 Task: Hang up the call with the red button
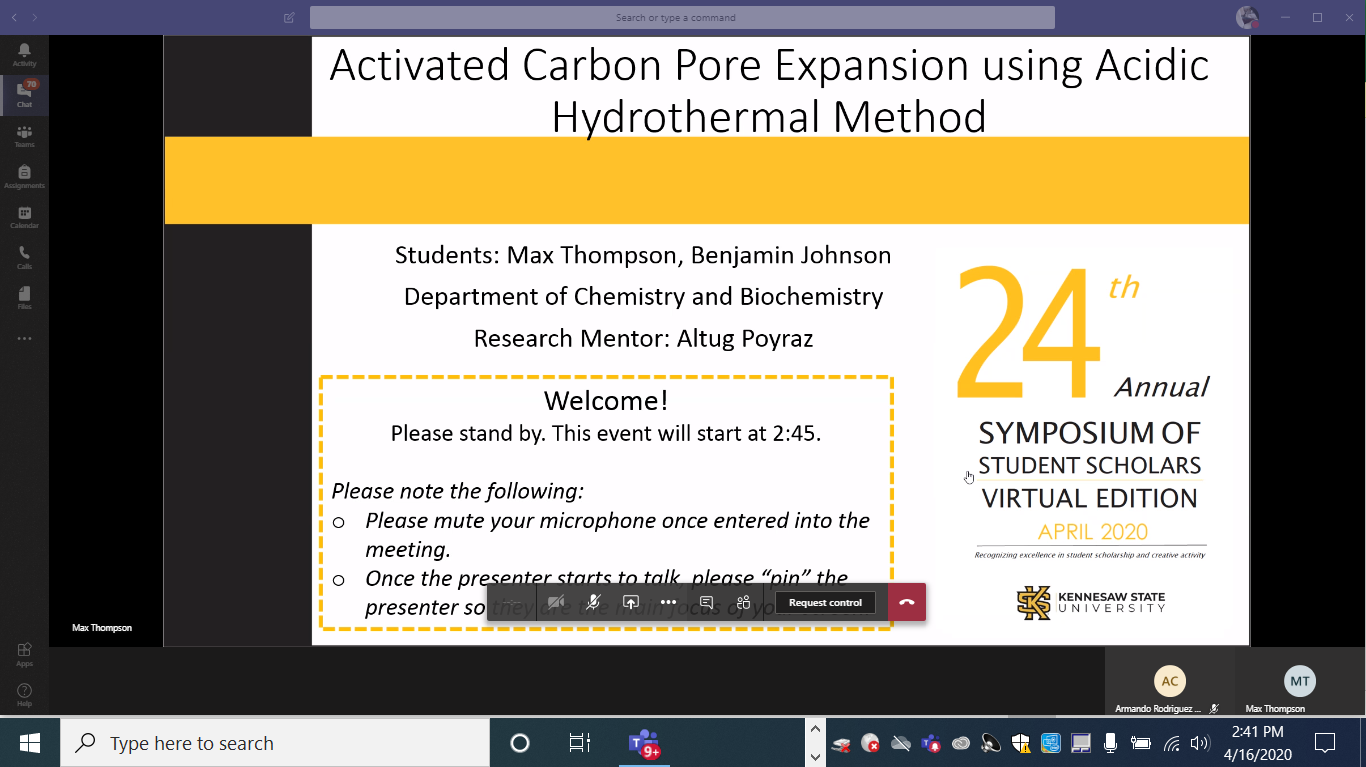coord(906,602)
